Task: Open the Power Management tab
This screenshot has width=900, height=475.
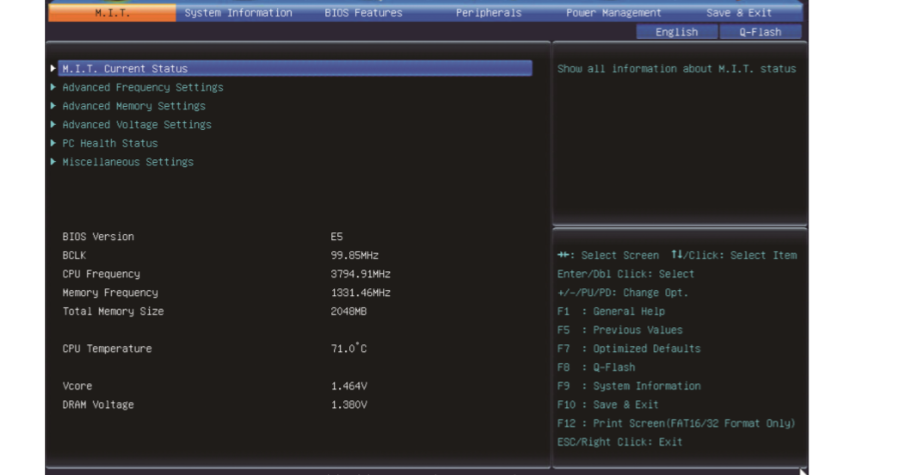Action: pyautogui.click(x=613, y=13)
